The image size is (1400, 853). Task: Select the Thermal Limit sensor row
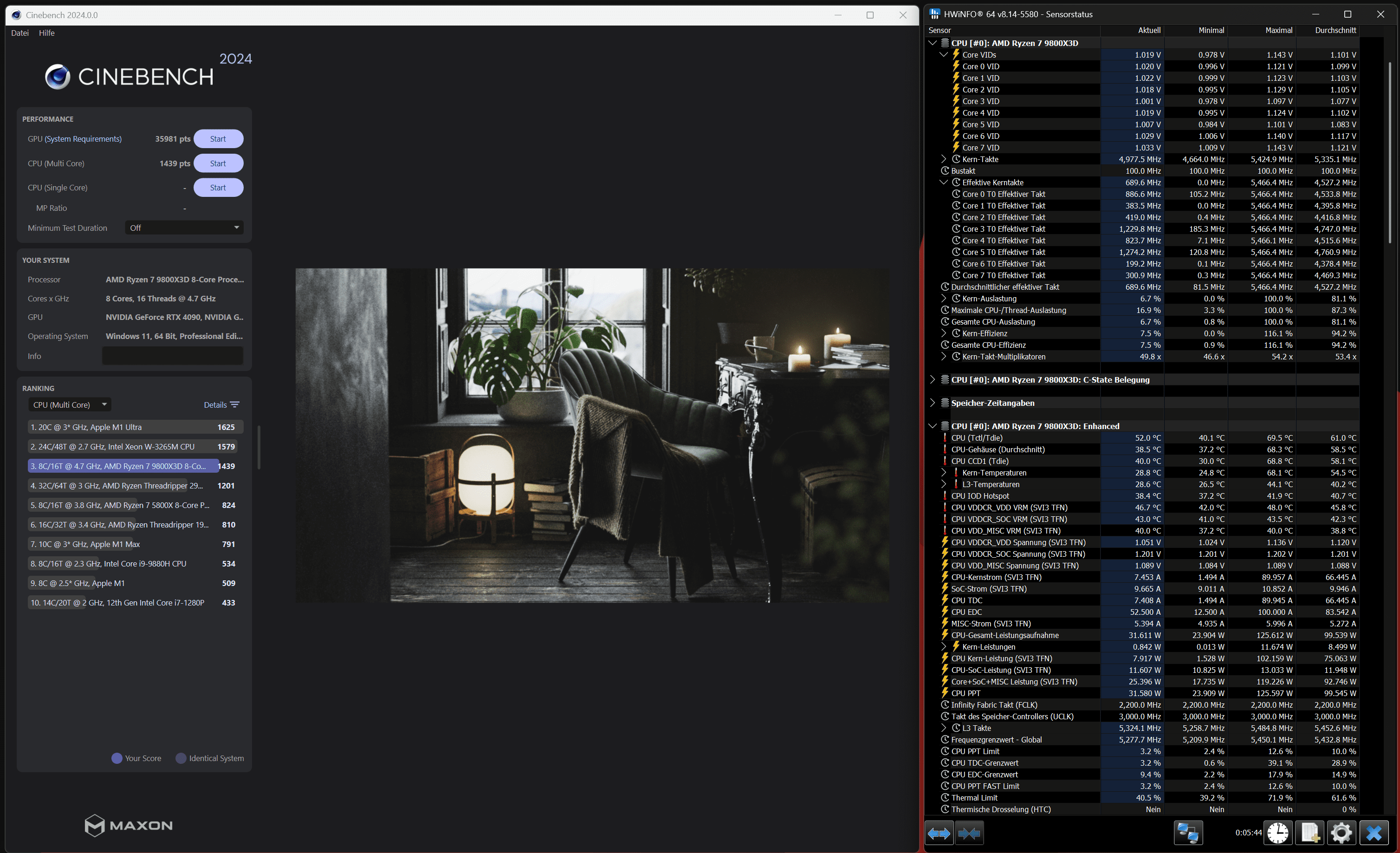1143,798
